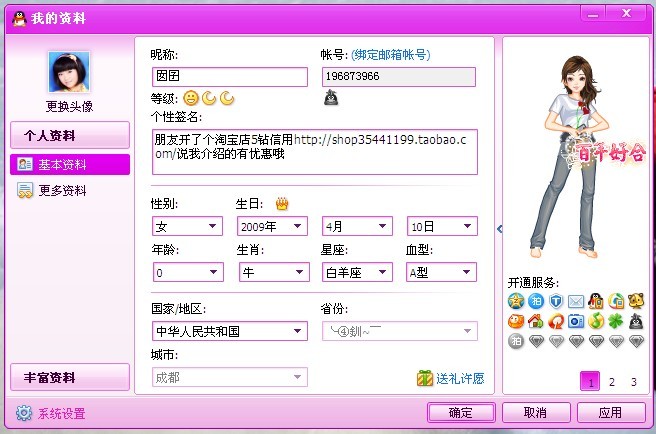The height and width of the screenshot is (434, 656).
Task: Click the 应用 apply button
Action: (x=611, y=413)
